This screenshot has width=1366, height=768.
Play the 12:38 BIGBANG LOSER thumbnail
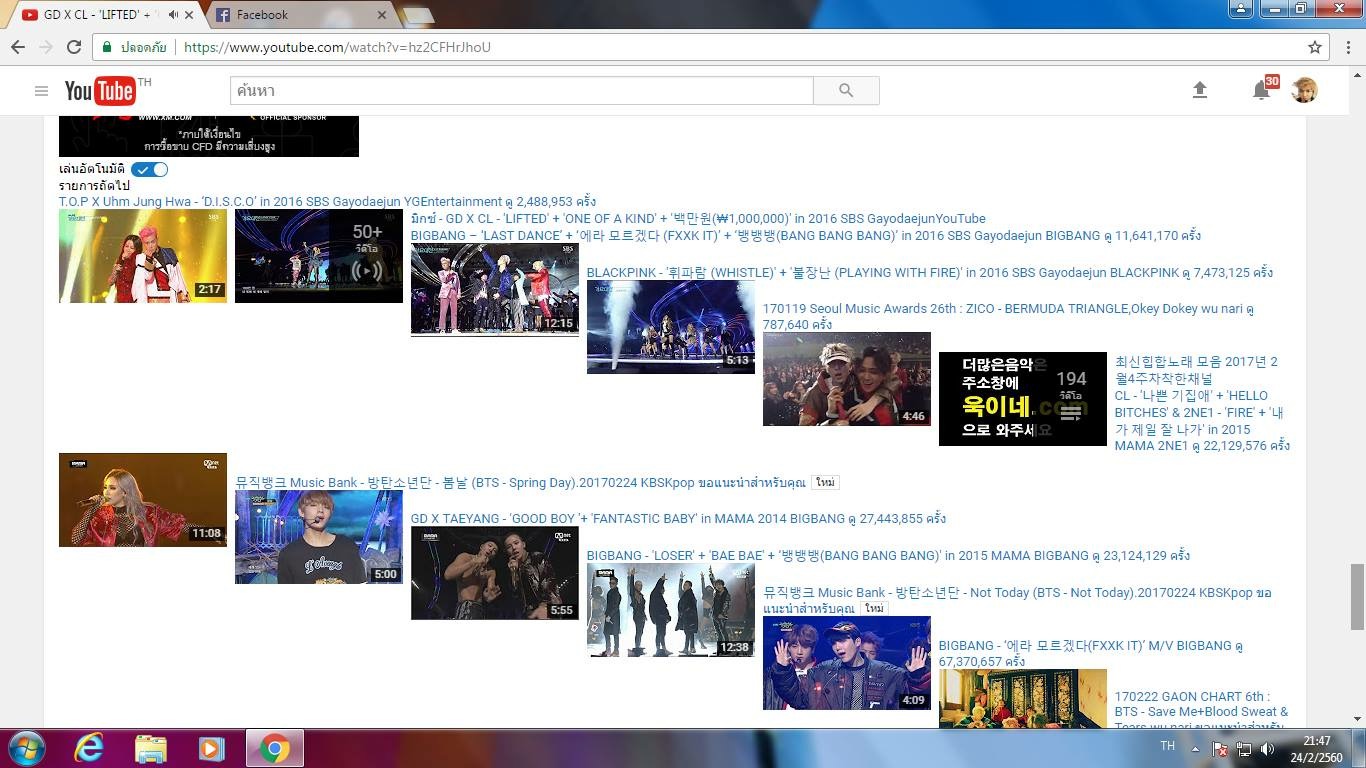671,610
